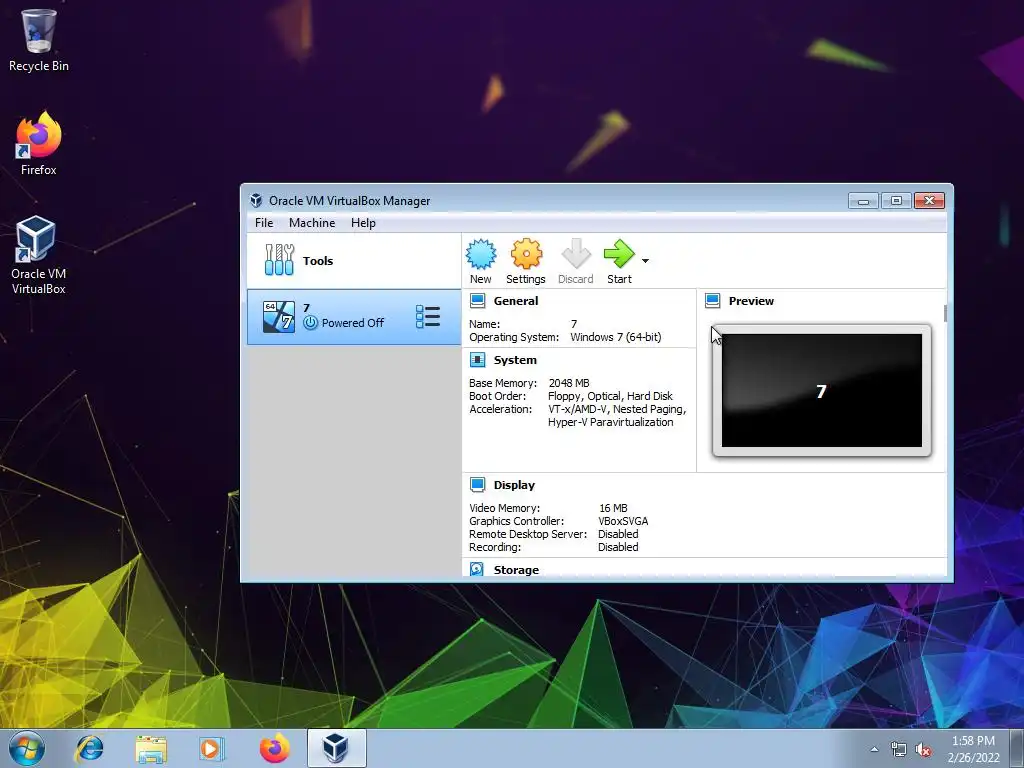Minimize the VirtualBox Manager window

pyautogui.click(x=863, y=200)
